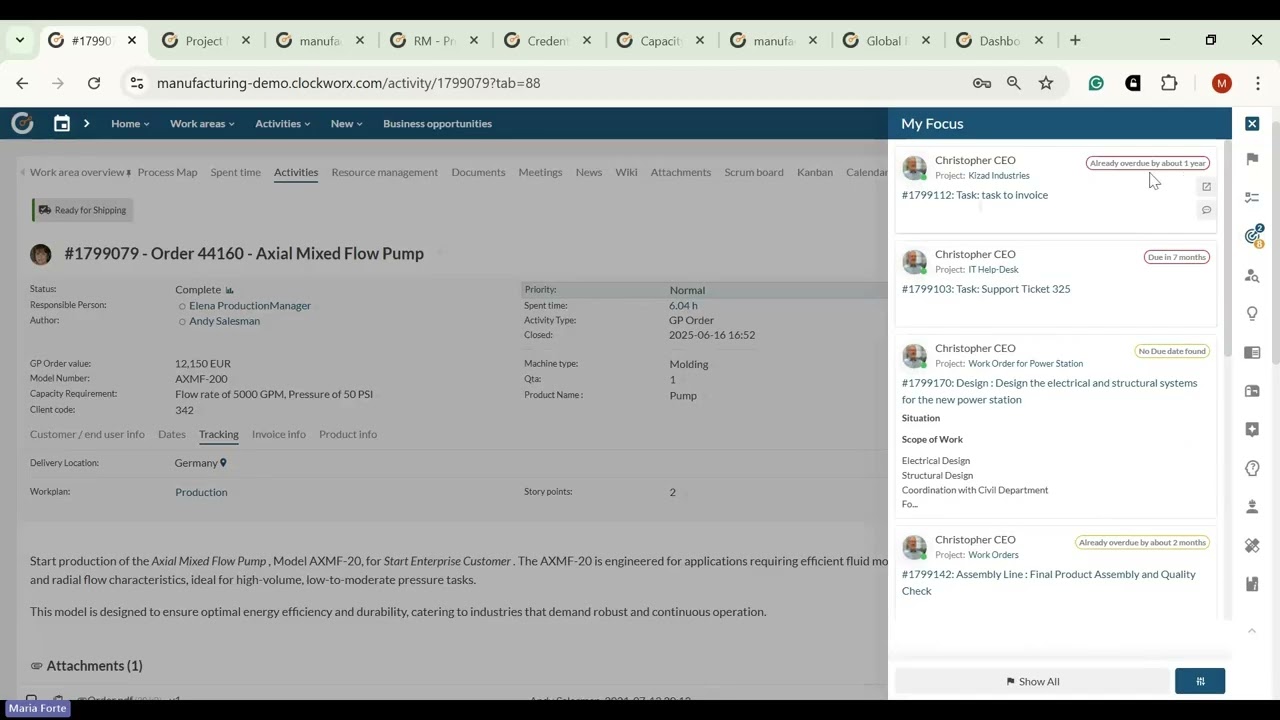Click the Clockworx logo icon
Viewport: 1280px width, 720px height.
click(x=22, y=123)
